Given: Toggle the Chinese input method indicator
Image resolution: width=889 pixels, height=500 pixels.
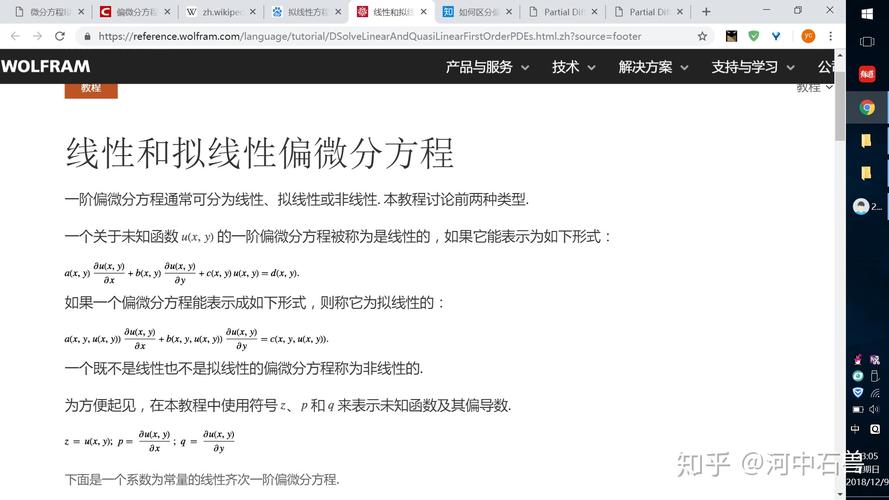Looking at the screenshot, I should 855,429.
